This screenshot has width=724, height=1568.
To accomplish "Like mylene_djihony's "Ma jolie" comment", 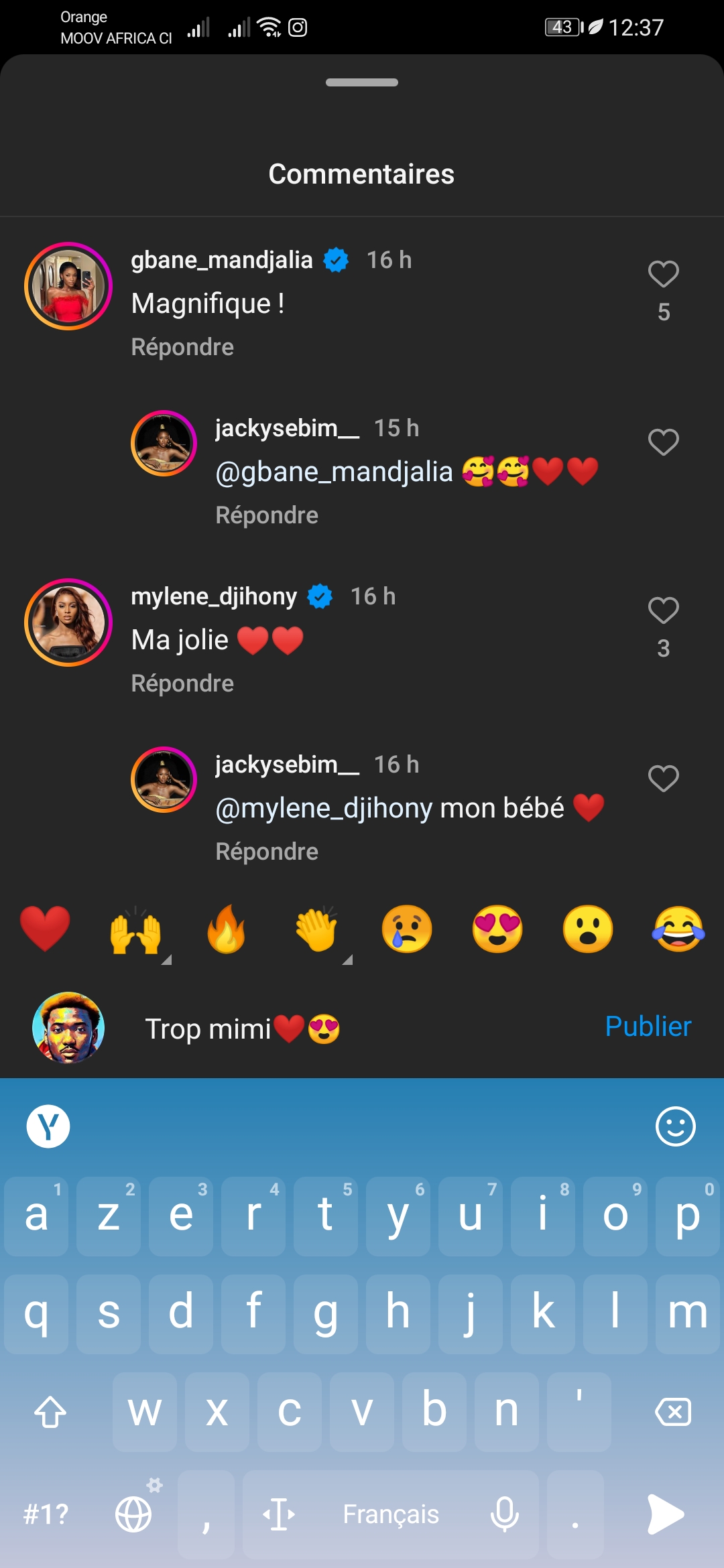I will click(x=663, y=611).
